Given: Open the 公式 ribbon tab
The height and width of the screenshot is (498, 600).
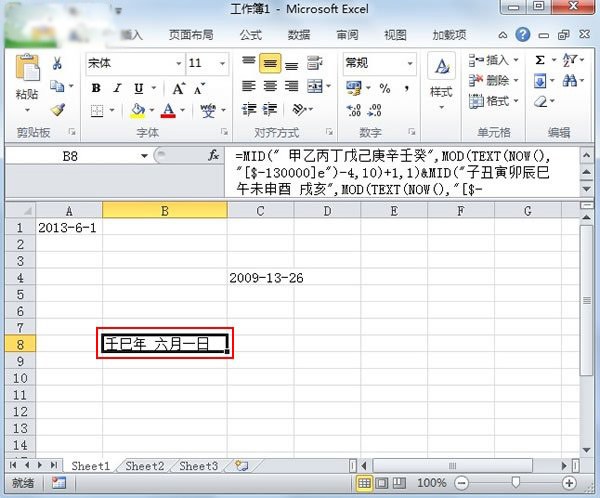Looking at the screenshot, I should pyautogui.click(x=251, y=35).
